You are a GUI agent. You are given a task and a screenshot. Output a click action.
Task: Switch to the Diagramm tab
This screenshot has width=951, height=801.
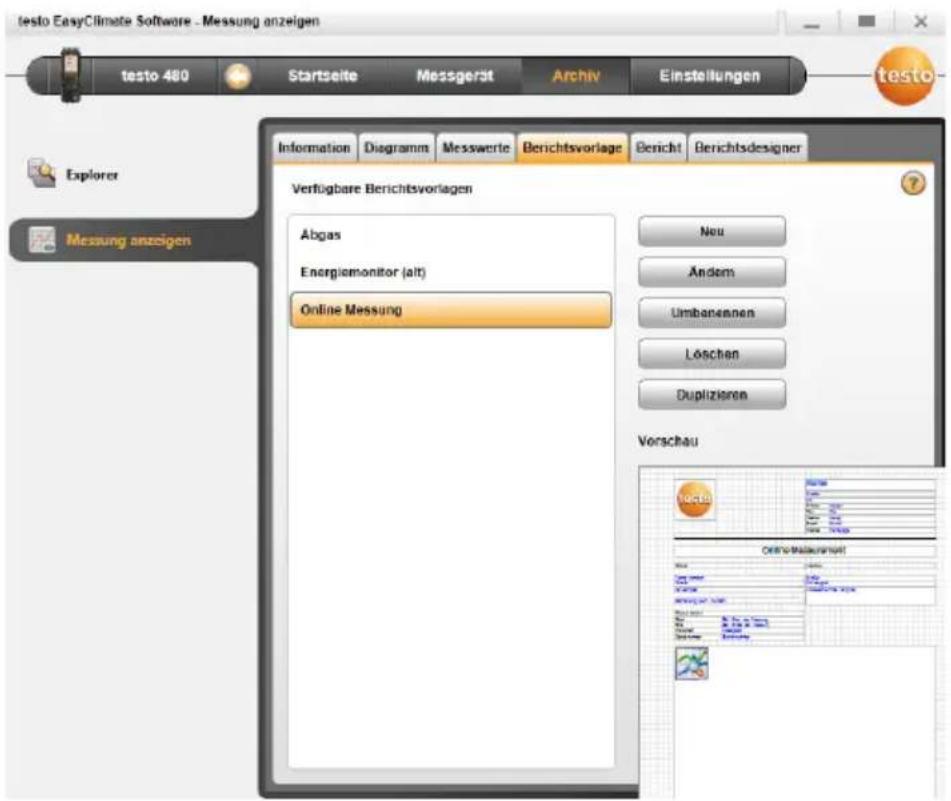tap(397, 148)
